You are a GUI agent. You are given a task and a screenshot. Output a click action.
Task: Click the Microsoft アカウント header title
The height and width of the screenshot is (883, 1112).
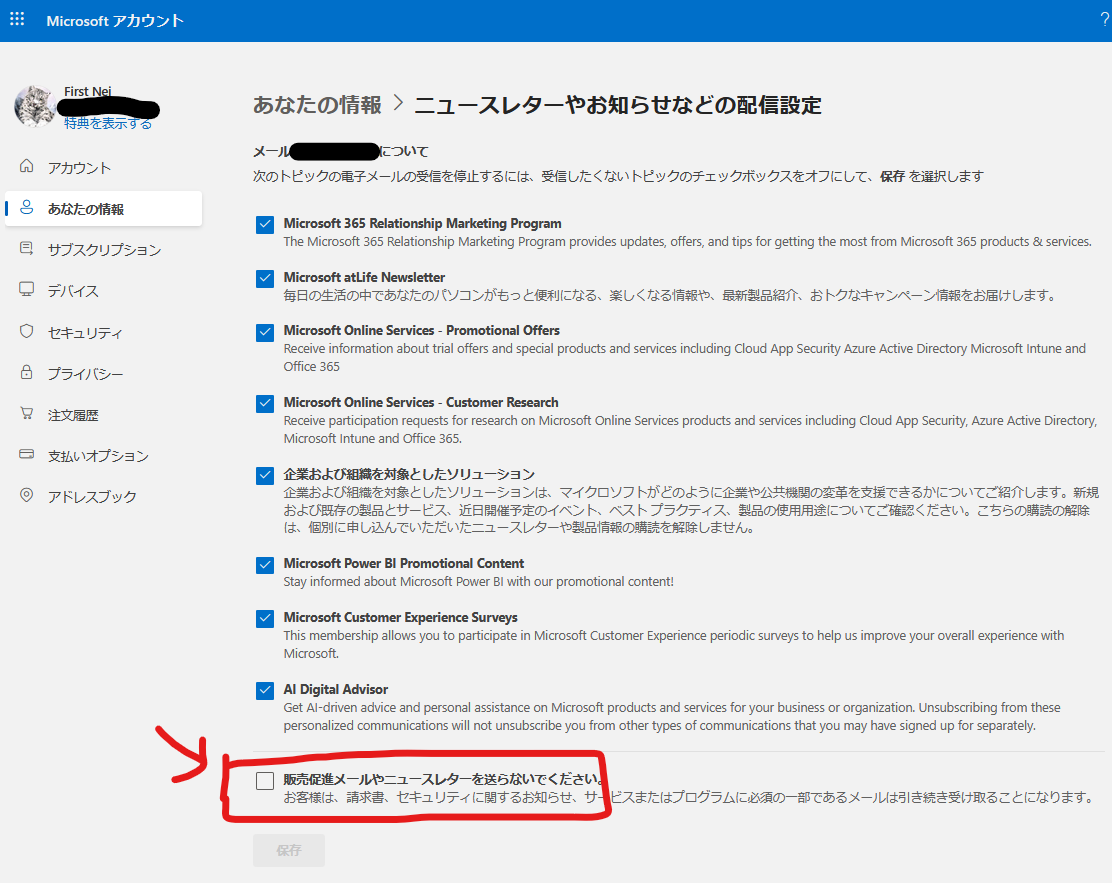click(x=115, y=21)
